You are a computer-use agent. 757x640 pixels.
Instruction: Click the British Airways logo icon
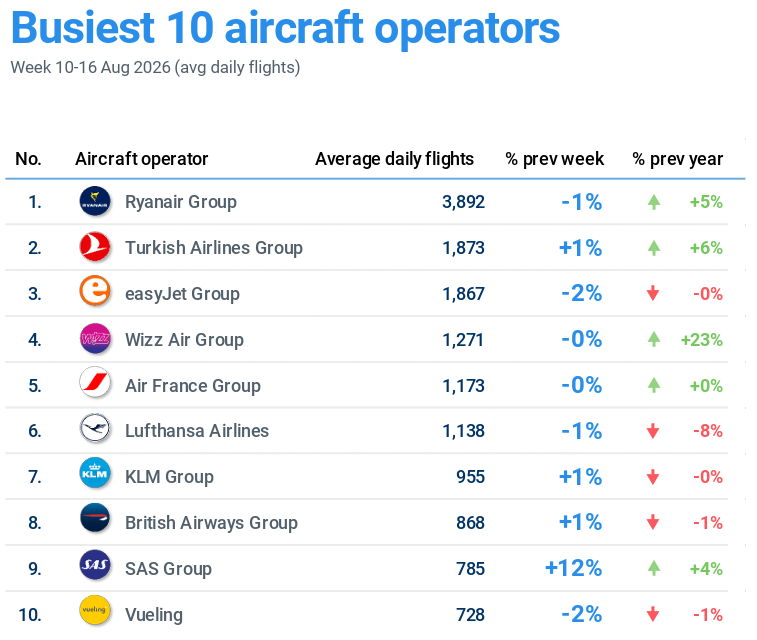coord(95,519)
